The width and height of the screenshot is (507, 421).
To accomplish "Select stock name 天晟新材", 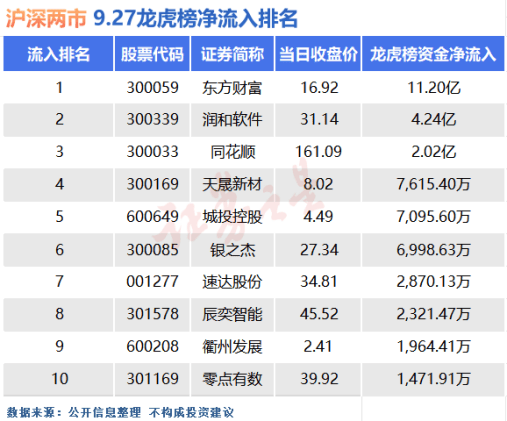I will click(x=232, y=184).
